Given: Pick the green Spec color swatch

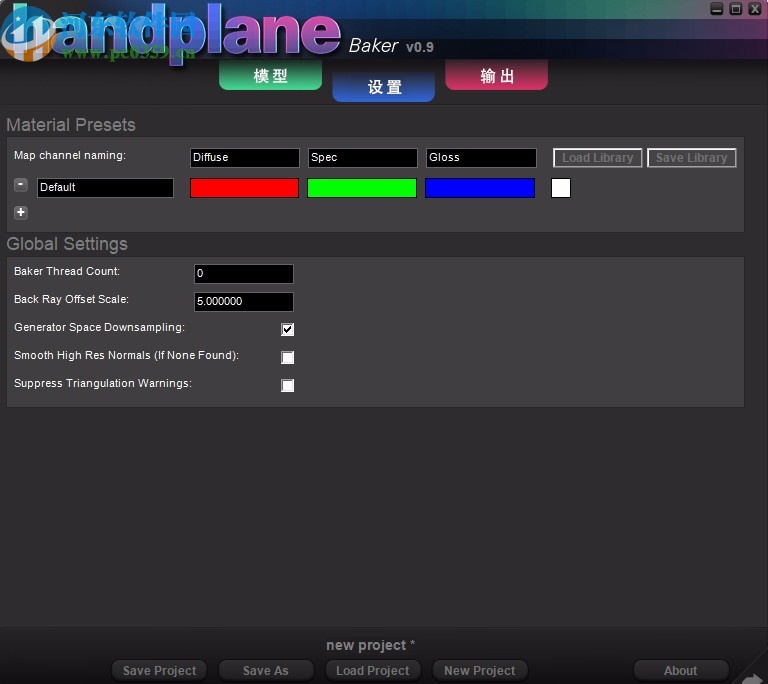Looking at the screenshot, I should (362, 188).
